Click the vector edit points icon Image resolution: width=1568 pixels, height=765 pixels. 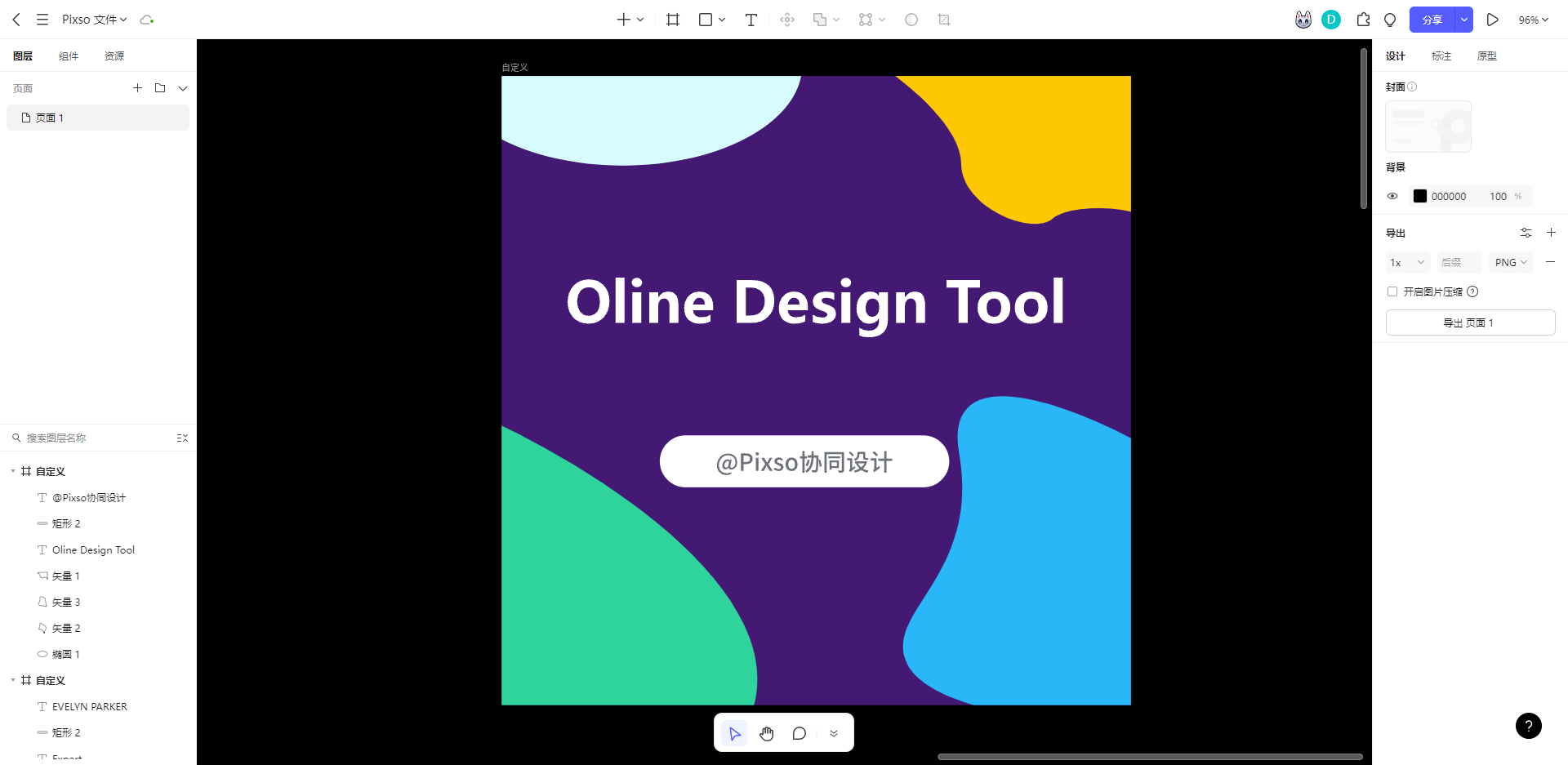coord(866,20)
